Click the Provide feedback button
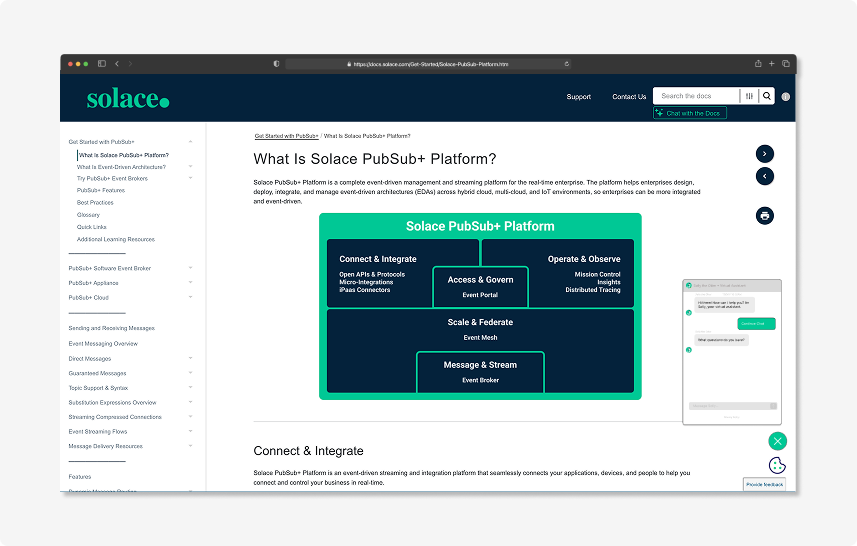This screenshot has width=857, height=546. pos(764,484)
